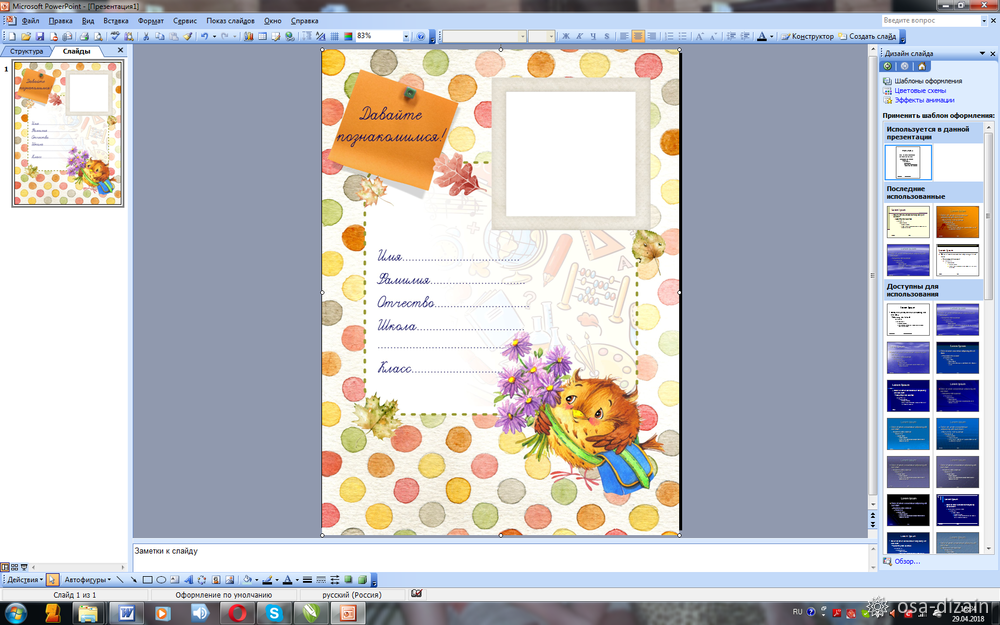The image size is (1000, 625).
Task: Click the Windows Start button
Action: tap(15, 614)
